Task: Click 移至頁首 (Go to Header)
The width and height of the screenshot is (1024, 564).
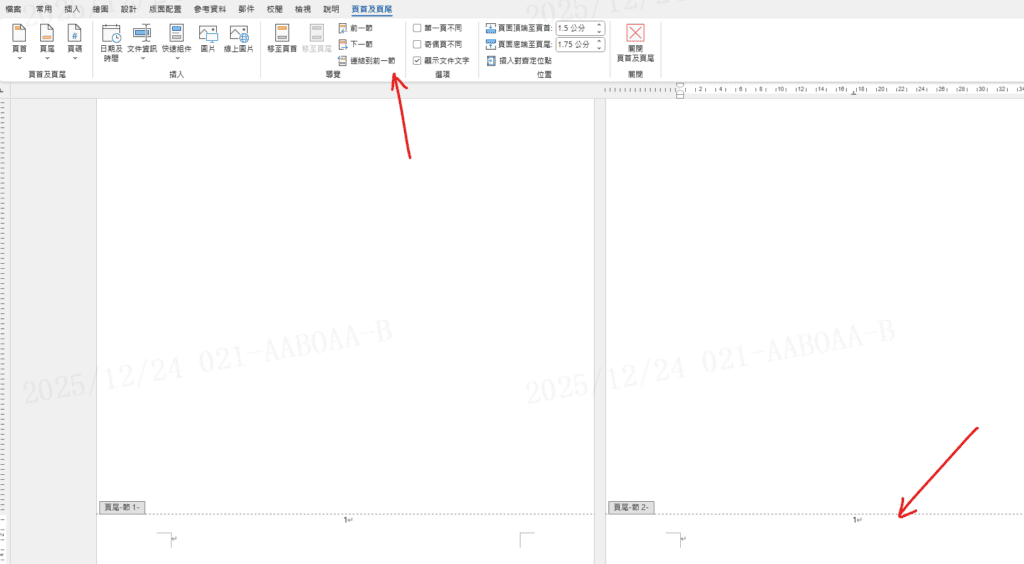Action: coord(282,38)
